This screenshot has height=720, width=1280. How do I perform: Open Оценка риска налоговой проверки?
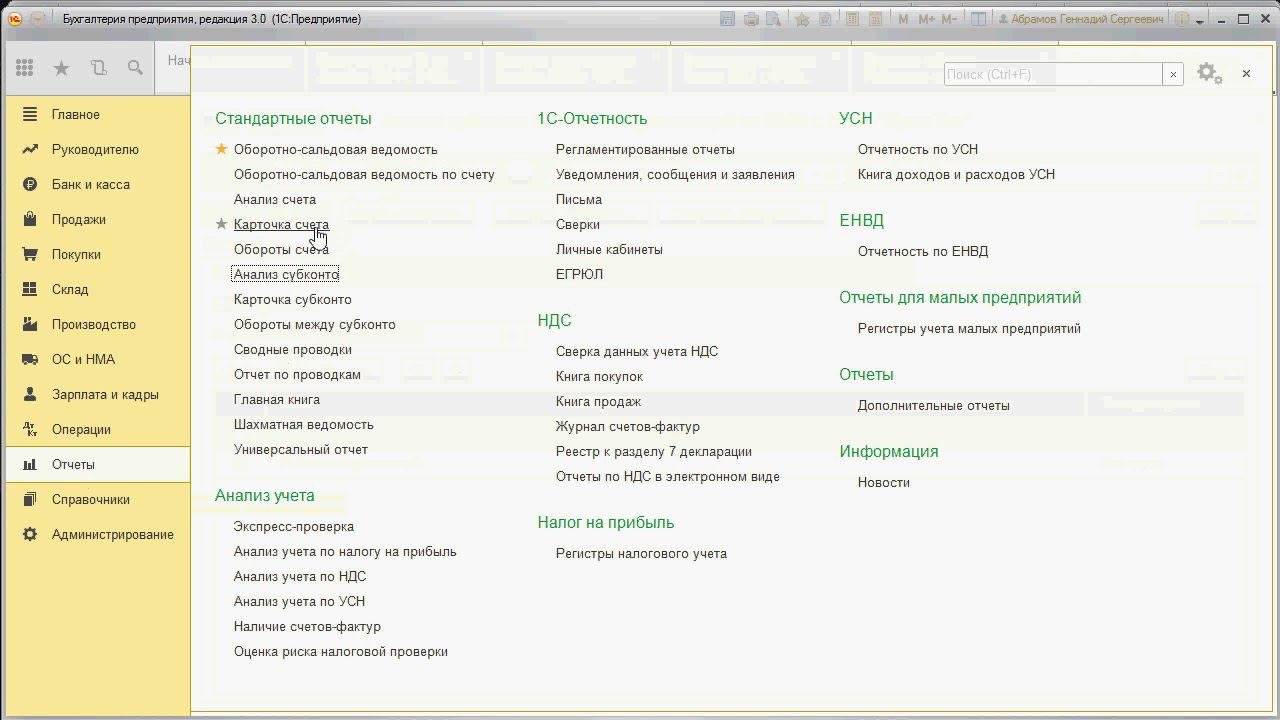341,651
